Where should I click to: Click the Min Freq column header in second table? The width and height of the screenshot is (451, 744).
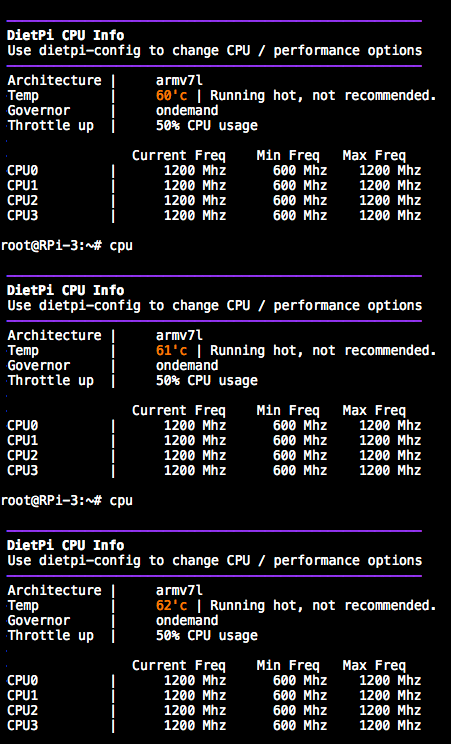pyautogui.click(x=288, y=410)
